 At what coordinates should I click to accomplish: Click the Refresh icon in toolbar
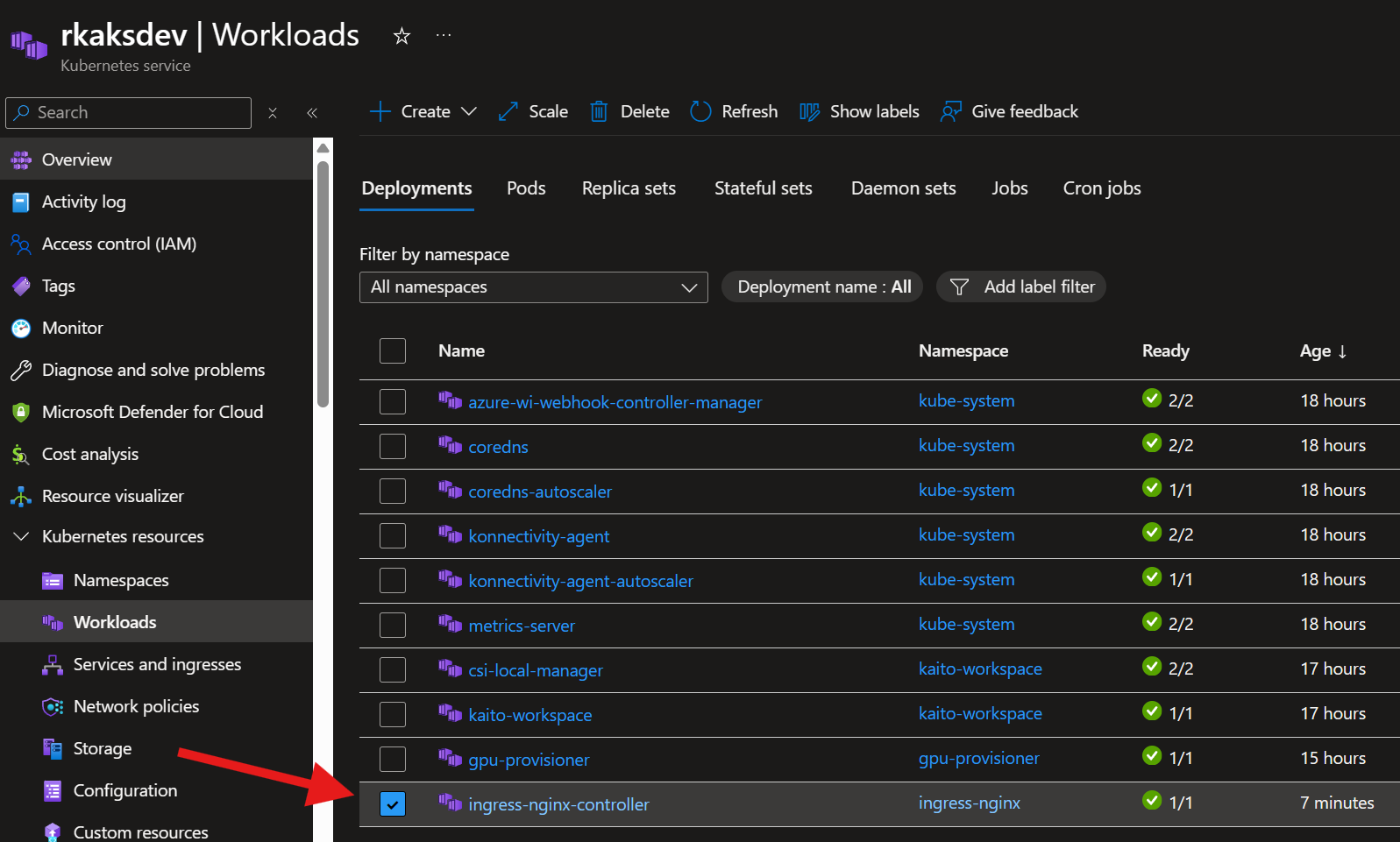click(x=700, y=111)
